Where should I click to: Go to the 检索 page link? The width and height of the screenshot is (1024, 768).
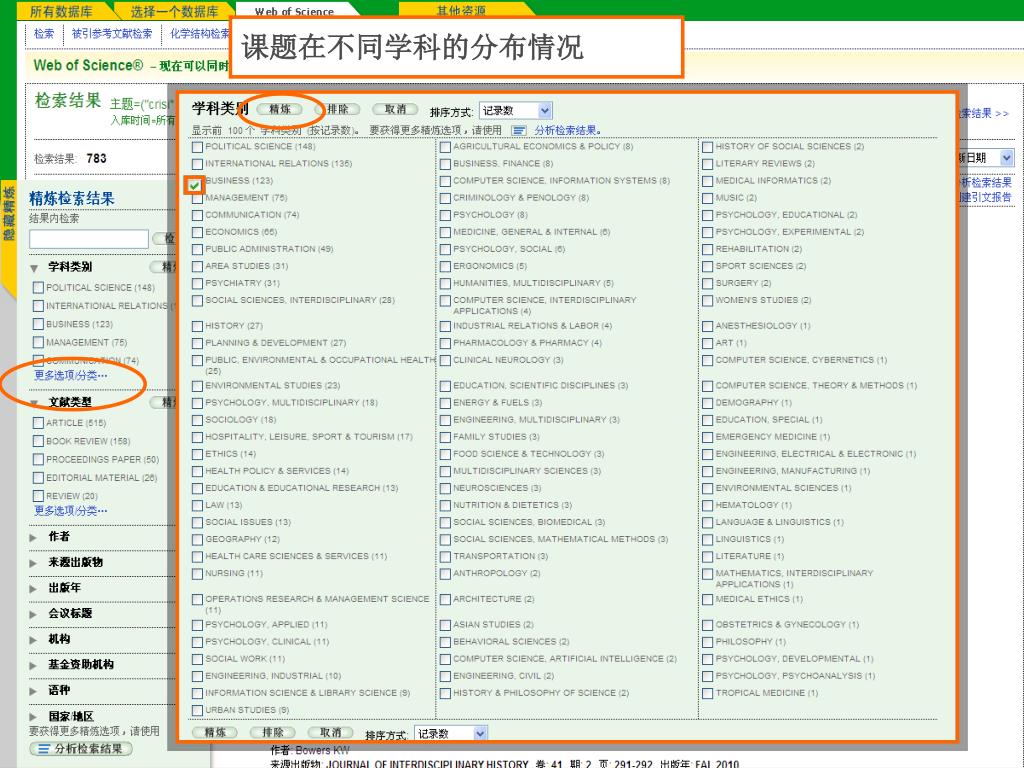pyautogui.click(x=44, y=33)
